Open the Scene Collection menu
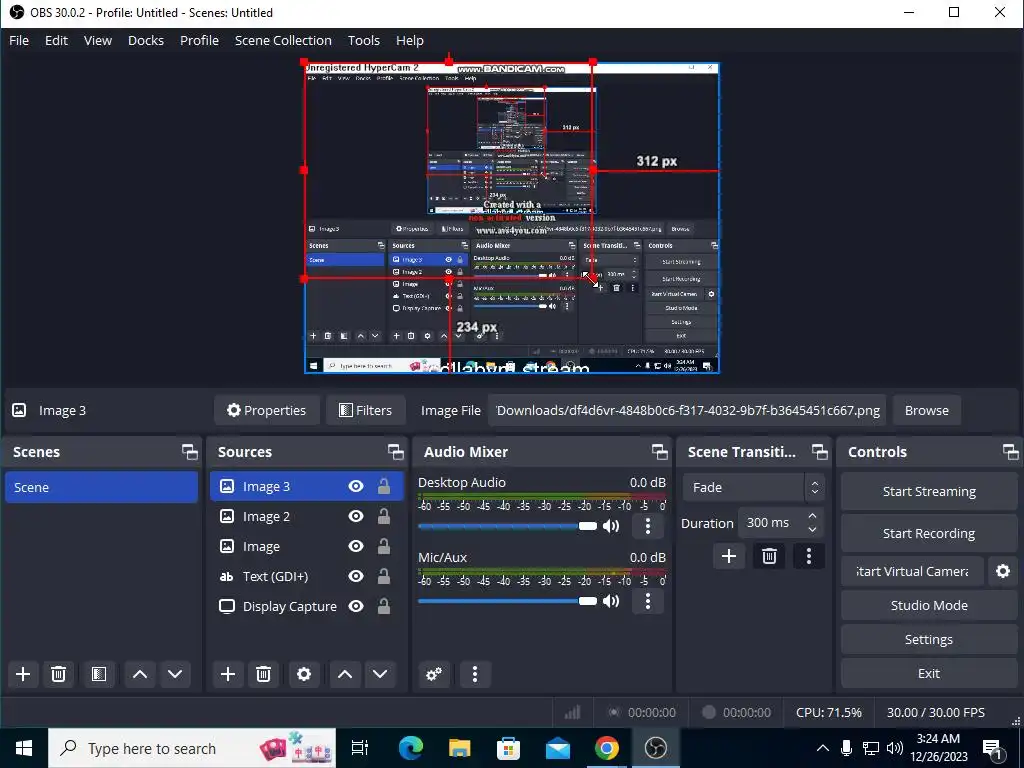This screenshot has width=1024, height=768. point(283,40)
